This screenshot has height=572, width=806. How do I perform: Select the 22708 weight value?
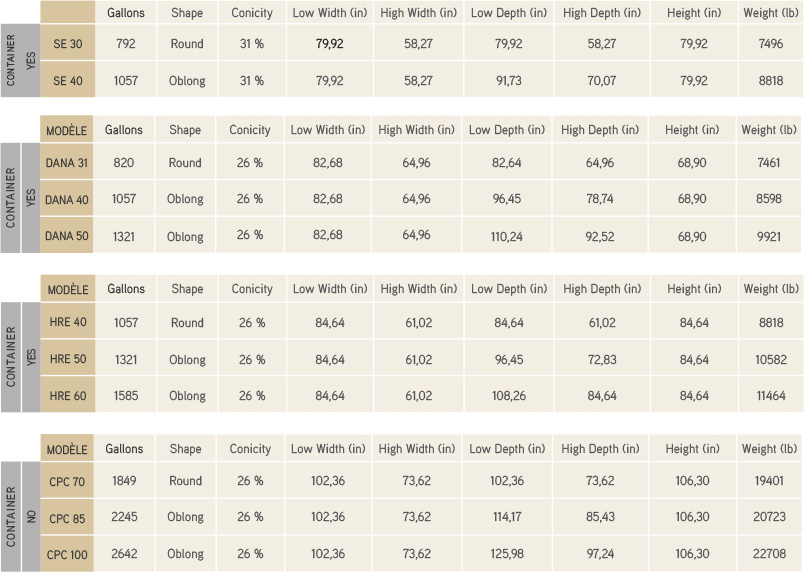click(x=770, y=554)
